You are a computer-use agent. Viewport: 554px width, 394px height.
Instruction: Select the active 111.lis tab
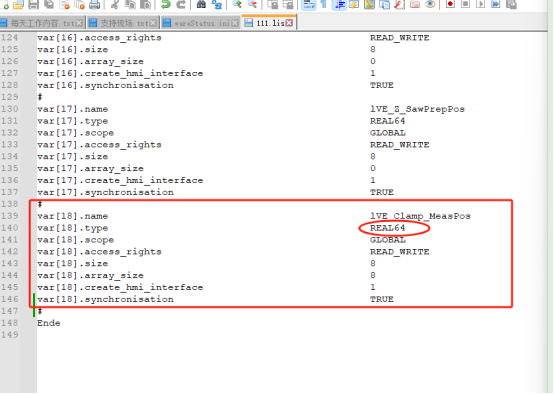pyautogui.click(x=269, y=23)
